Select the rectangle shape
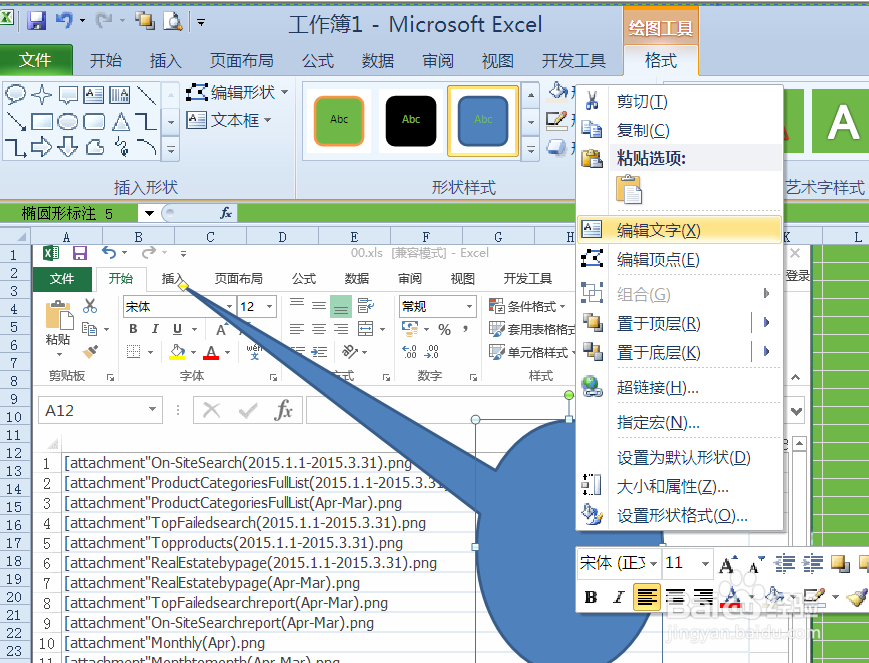This screenshot has height=663, width=869. (42, 121)
